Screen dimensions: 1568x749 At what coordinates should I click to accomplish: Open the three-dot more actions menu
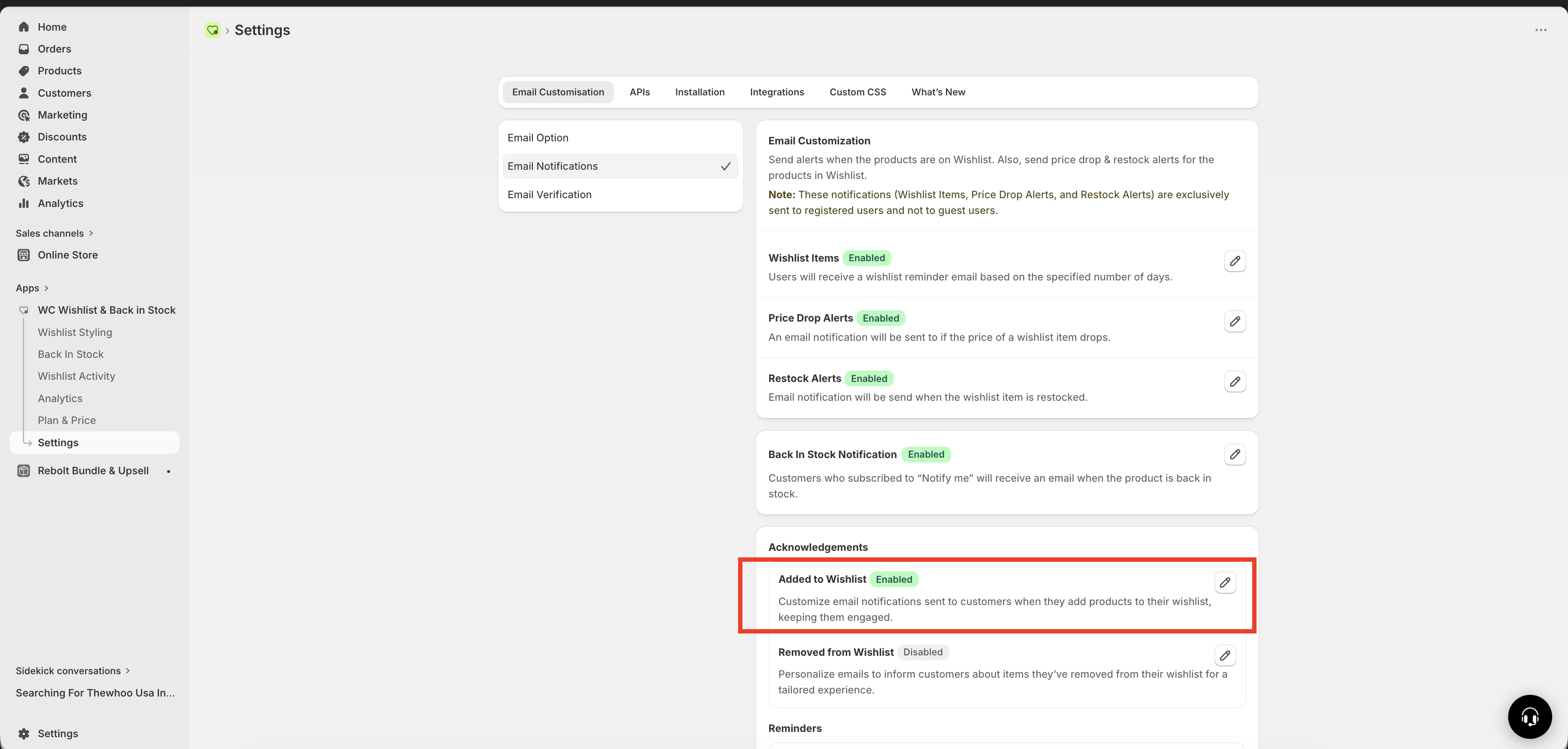pyautogui.click(x=1540, y=30)
